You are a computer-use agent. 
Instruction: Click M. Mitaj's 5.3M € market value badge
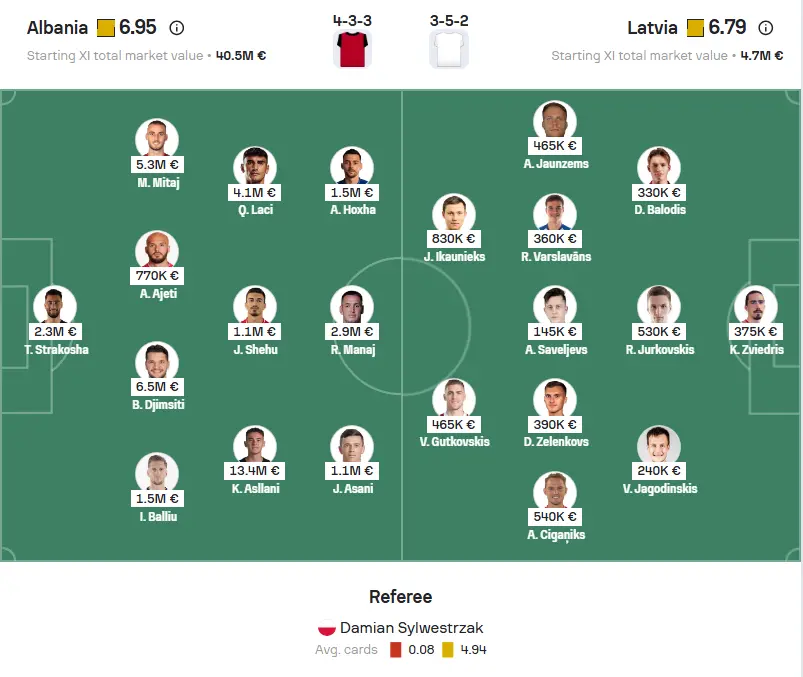pos(157,164)
